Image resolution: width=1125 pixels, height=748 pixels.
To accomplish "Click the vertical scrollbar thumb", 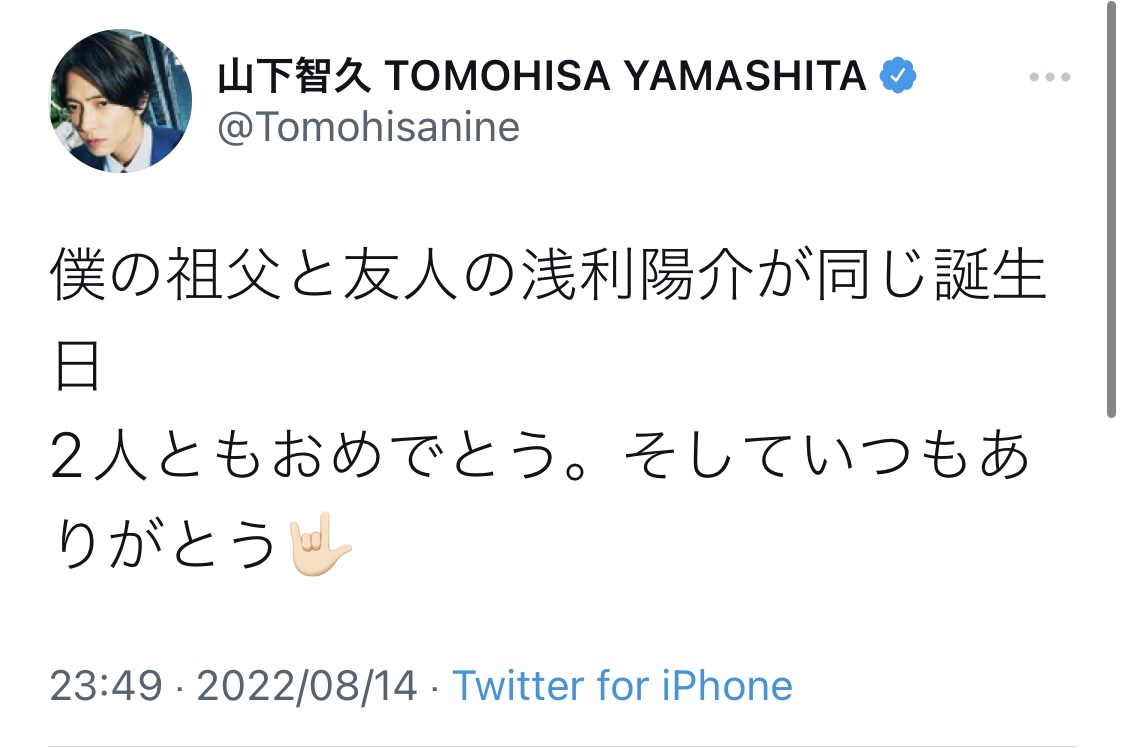I will pos(1111,210).
